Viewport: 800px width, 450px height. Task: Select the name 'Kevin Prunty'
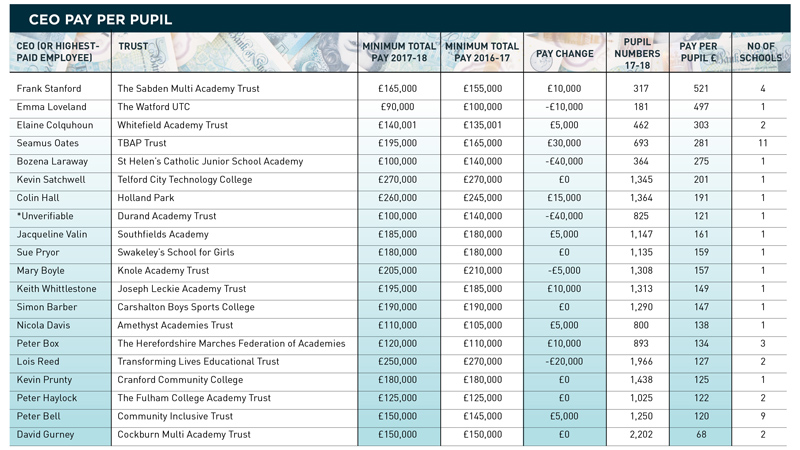coord(44,380)
